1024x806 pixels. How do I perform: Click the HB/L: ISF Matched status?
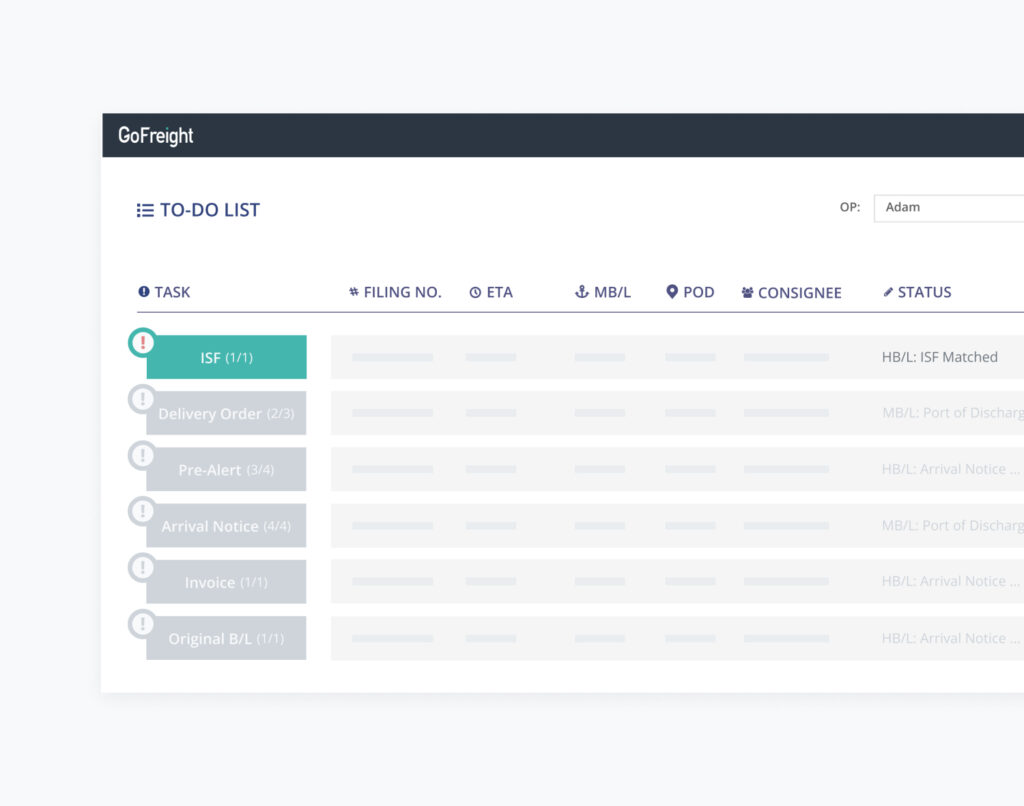pyautogui.click(x=939, y=357)
